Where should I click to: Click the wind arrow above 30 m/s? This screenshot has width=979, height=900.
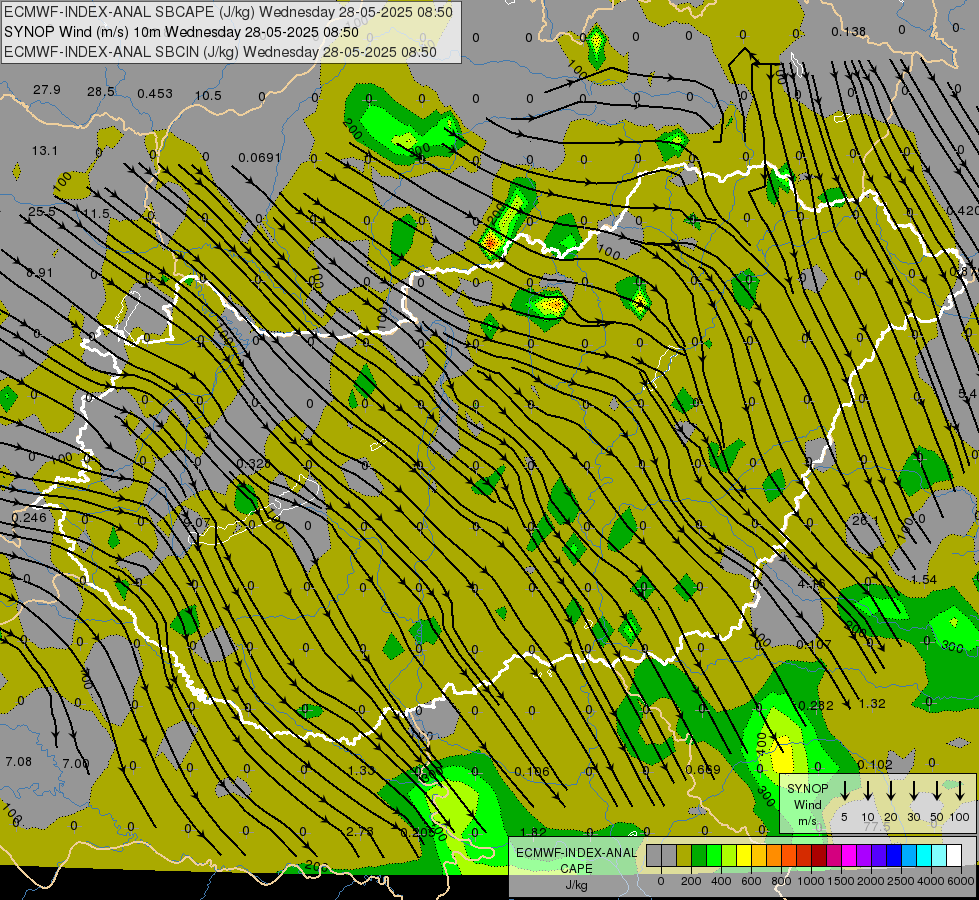(913, 790)
